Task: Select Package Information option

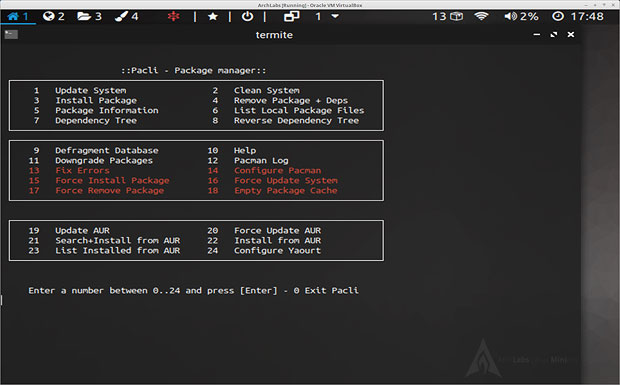Action: (x=107, y=110)
